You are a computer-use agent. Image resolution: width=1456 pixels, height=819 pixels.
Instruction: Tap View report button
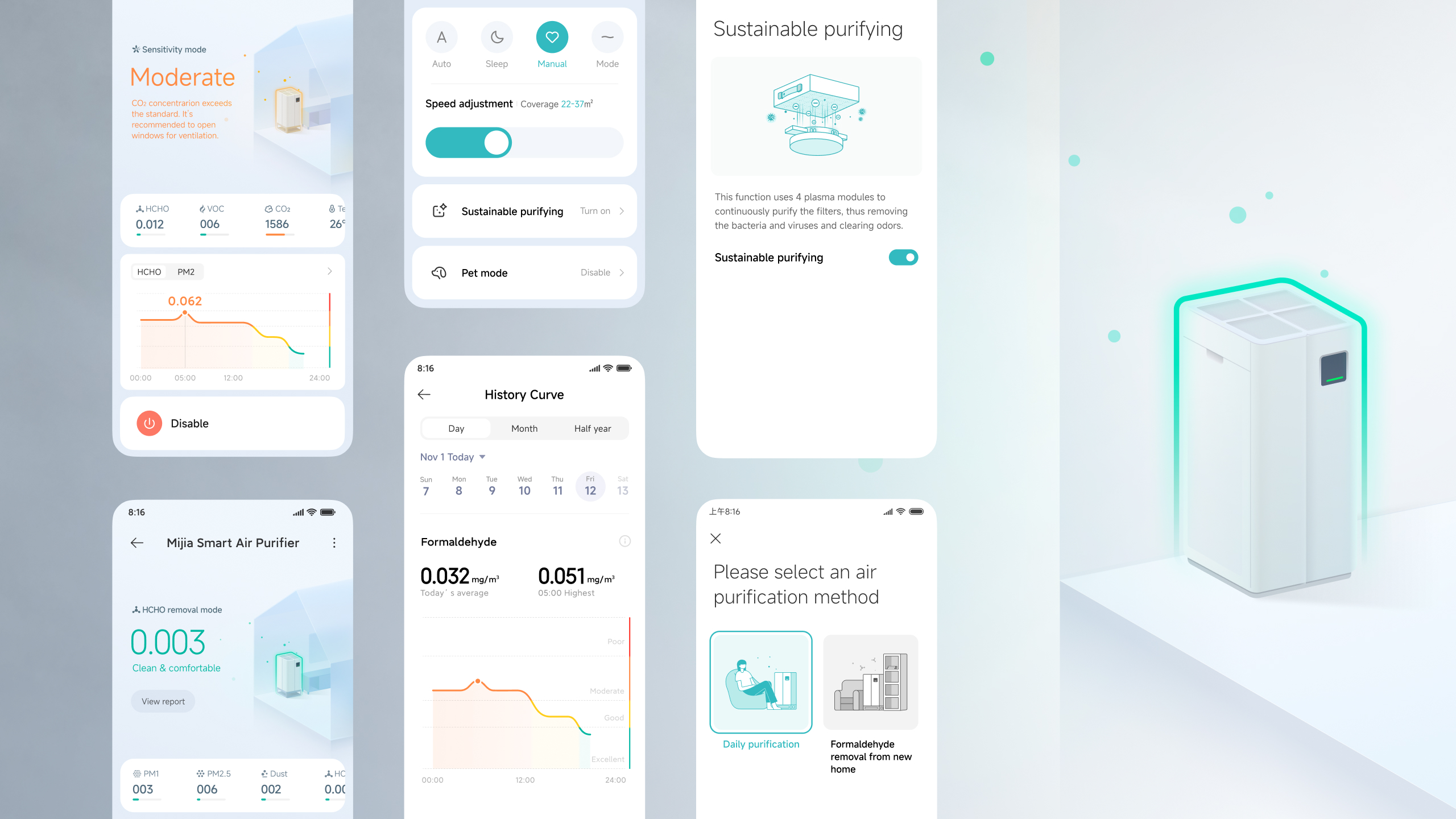(163, 700)
